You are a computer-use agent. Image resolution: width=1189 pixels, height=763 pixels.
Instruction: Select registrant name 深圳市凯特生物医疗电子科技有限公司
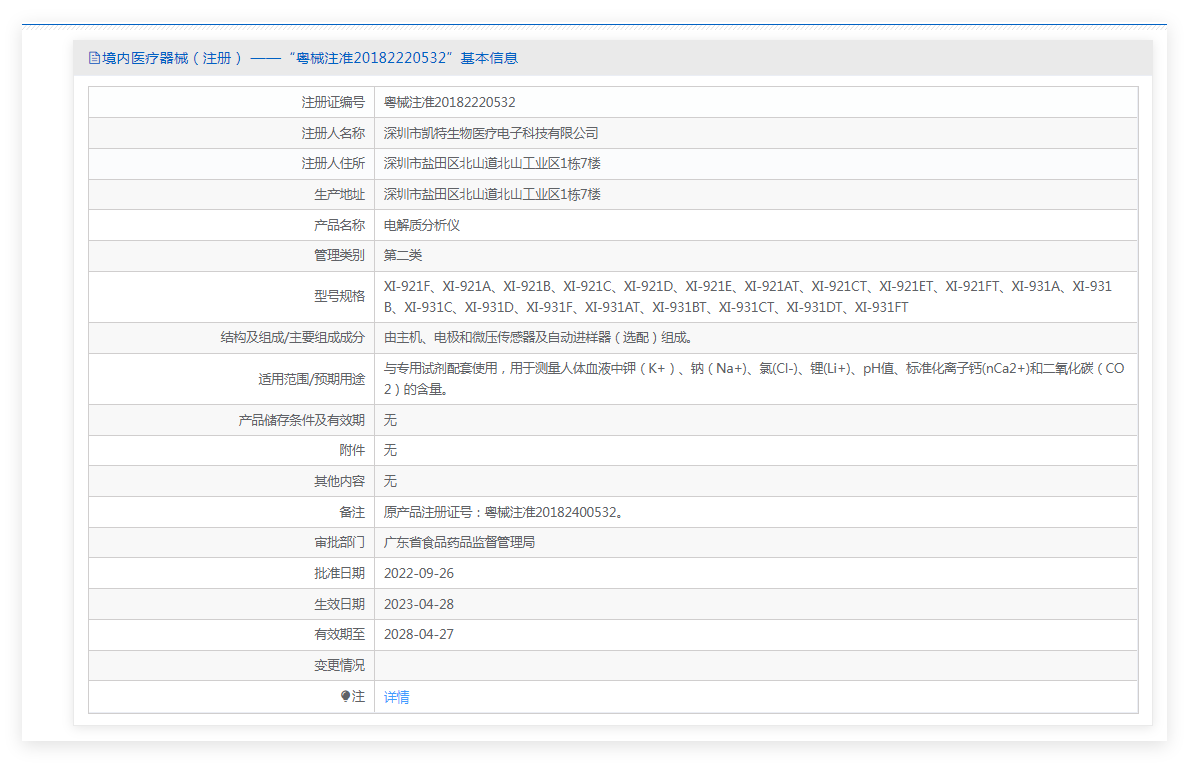coord(491,133)
